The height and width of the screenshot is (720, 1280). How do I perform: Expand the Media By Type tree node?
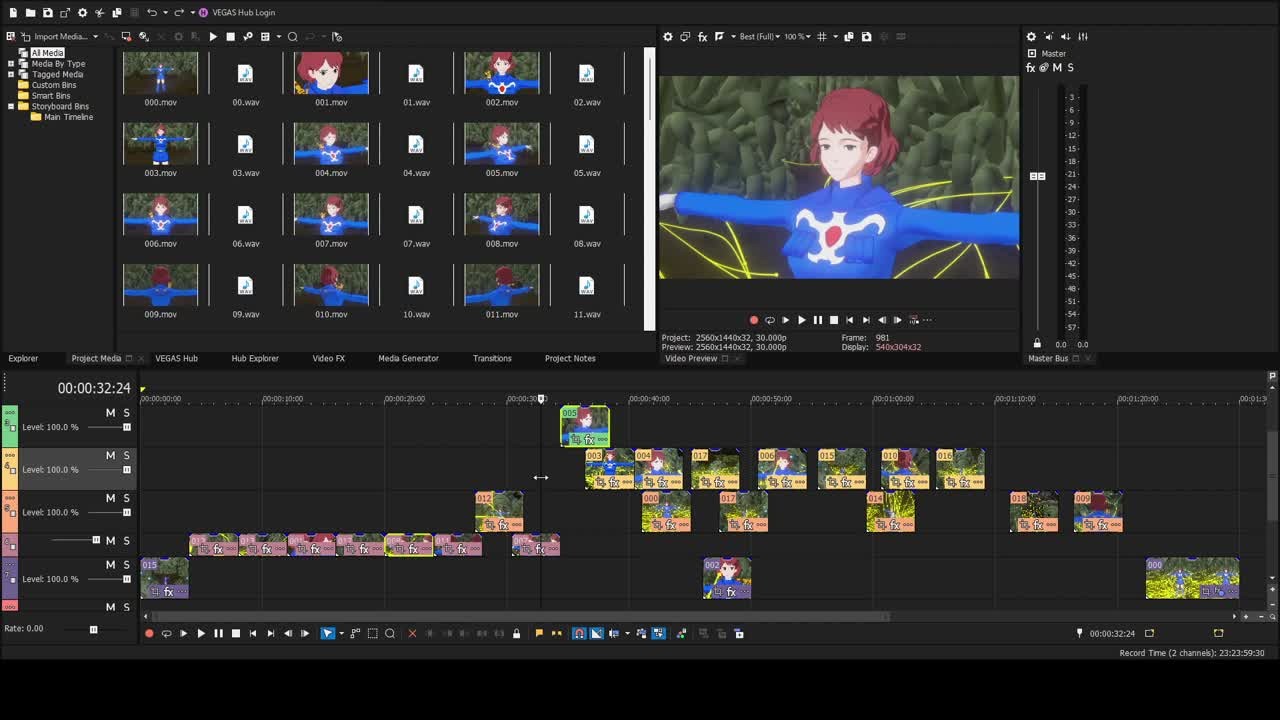coord(11,64)
